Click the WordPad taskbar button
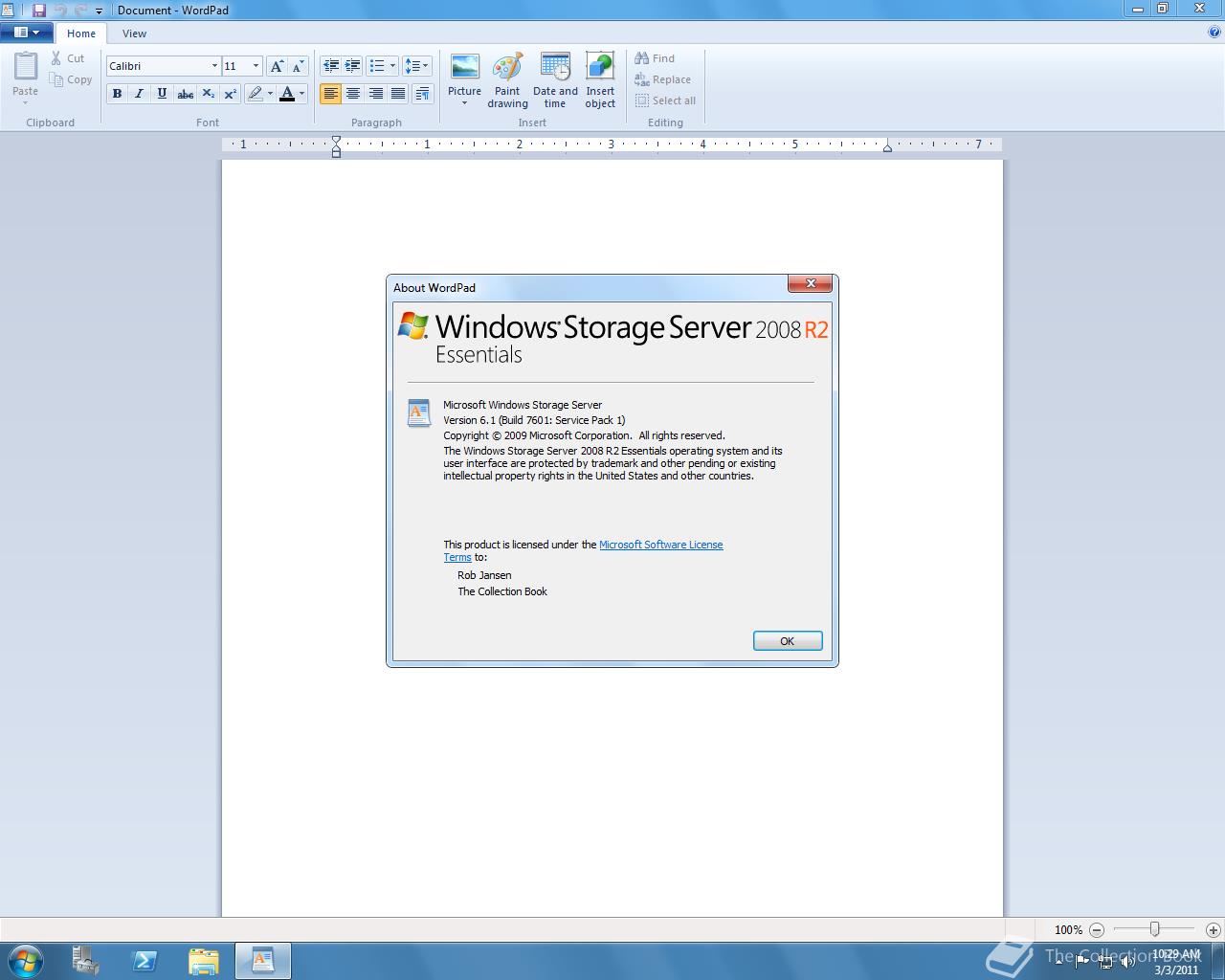The width and height of the screenshot is (1225, 980). click(x=263, y=961)
